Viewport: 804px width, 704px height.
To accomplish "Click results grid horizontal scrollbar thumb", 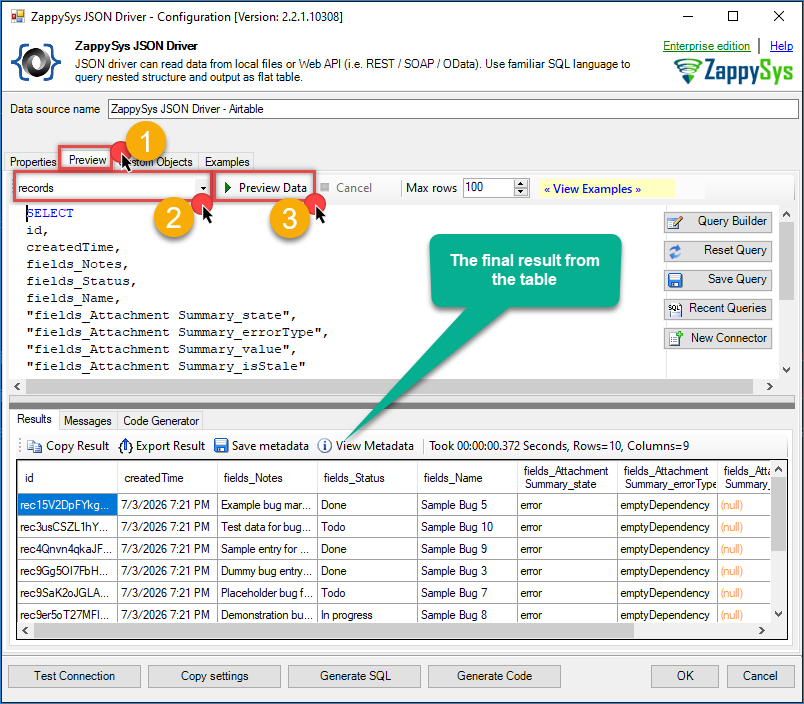I will [x=334, y=631].
